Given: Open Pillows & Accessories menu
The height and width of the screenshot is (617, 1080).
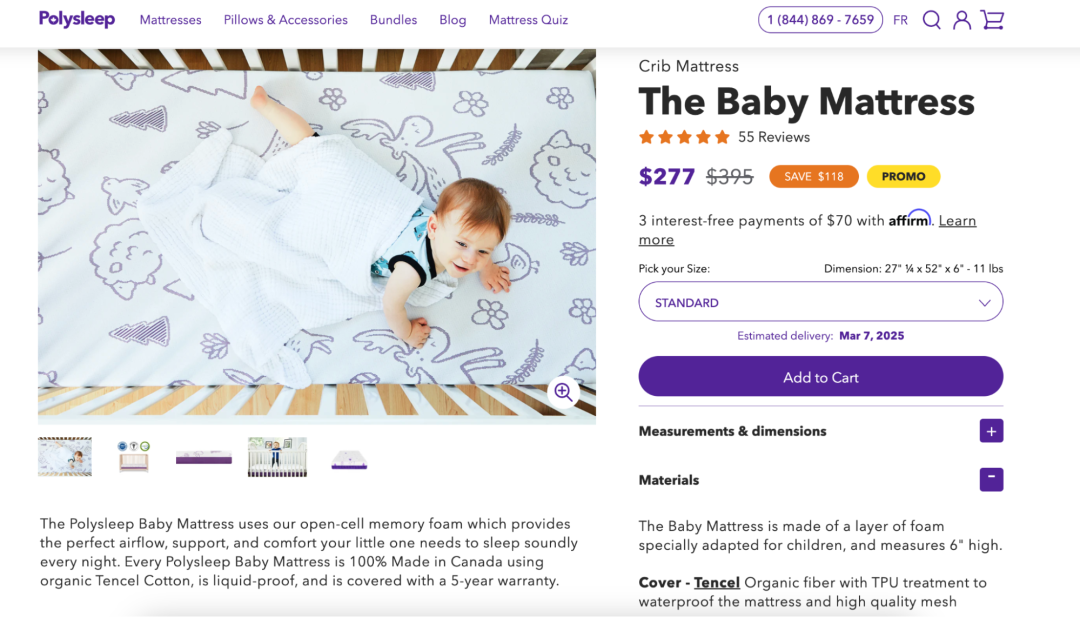Looking at the screenshot, I should 285,20.
